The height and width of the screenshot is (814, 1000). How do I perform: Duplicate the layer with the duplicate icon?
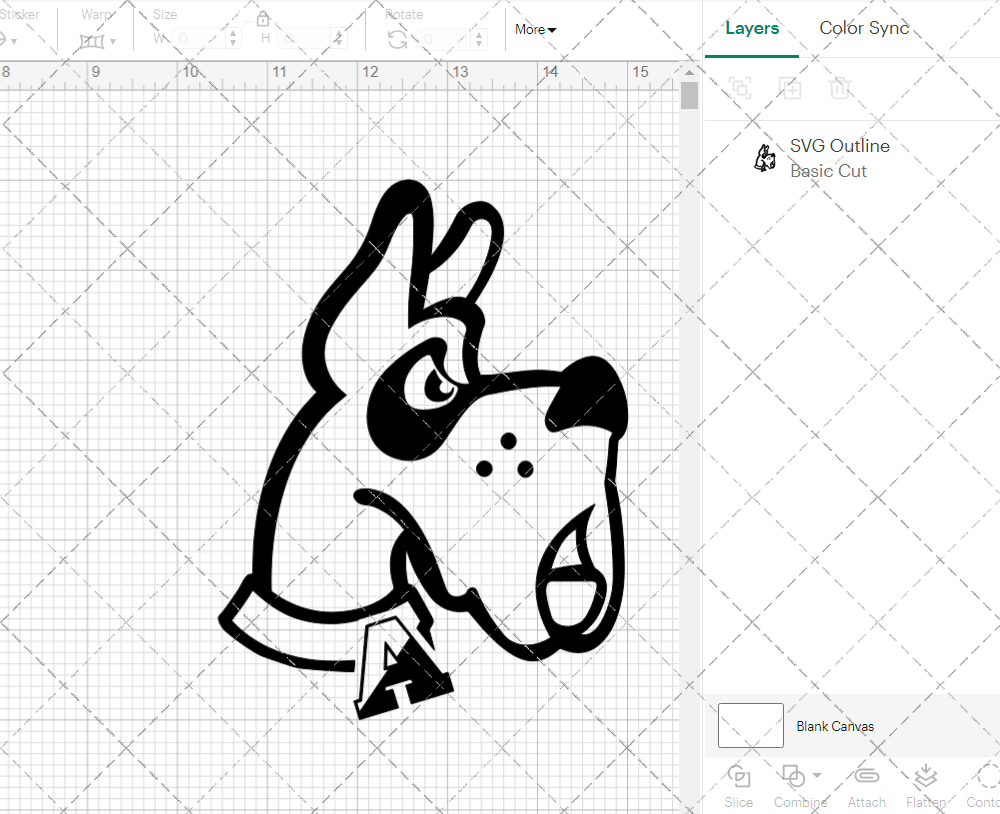tap(790, 88)
